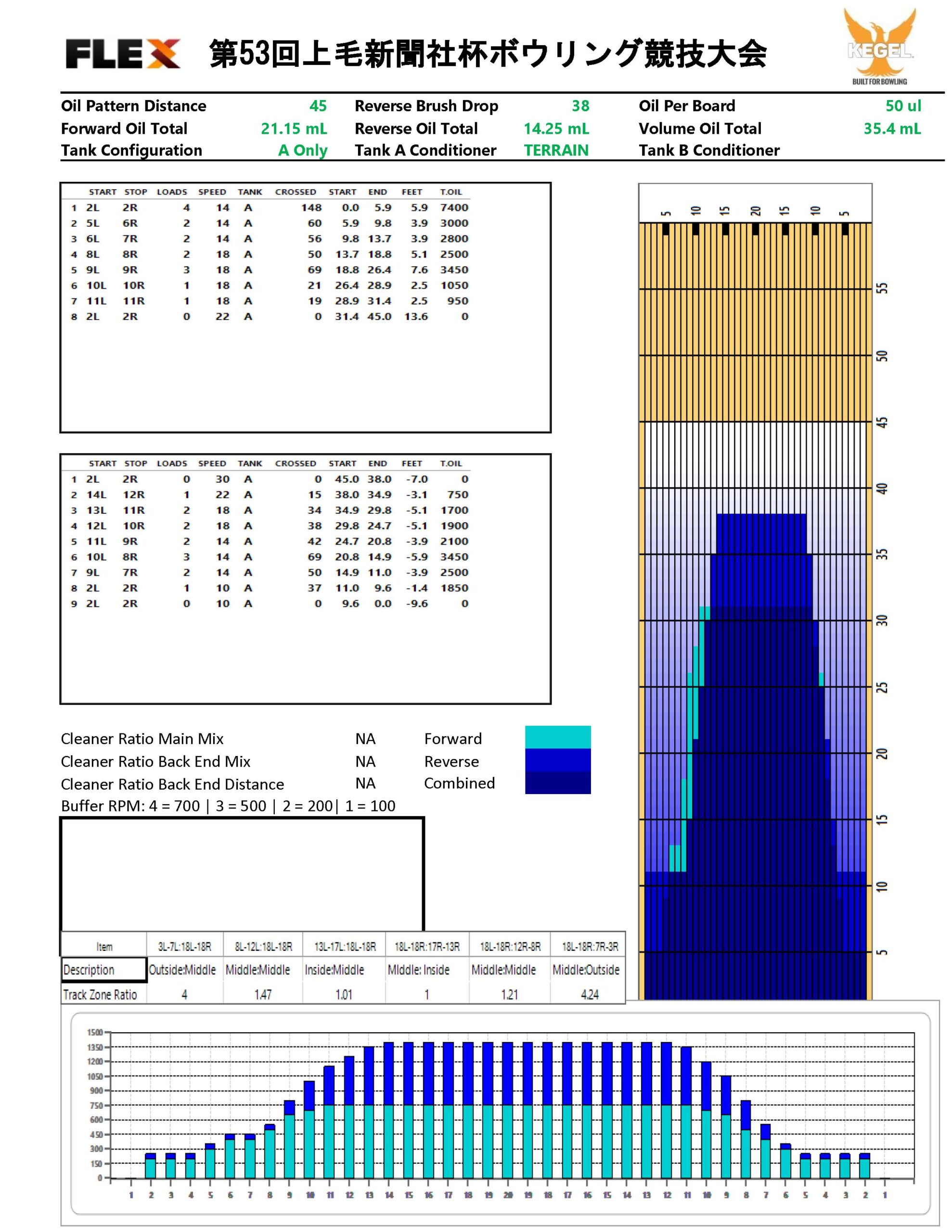This screenshot has height=1232, width=952.
Task: Click the KEGEL eagle logo
Action: [880, 46]
